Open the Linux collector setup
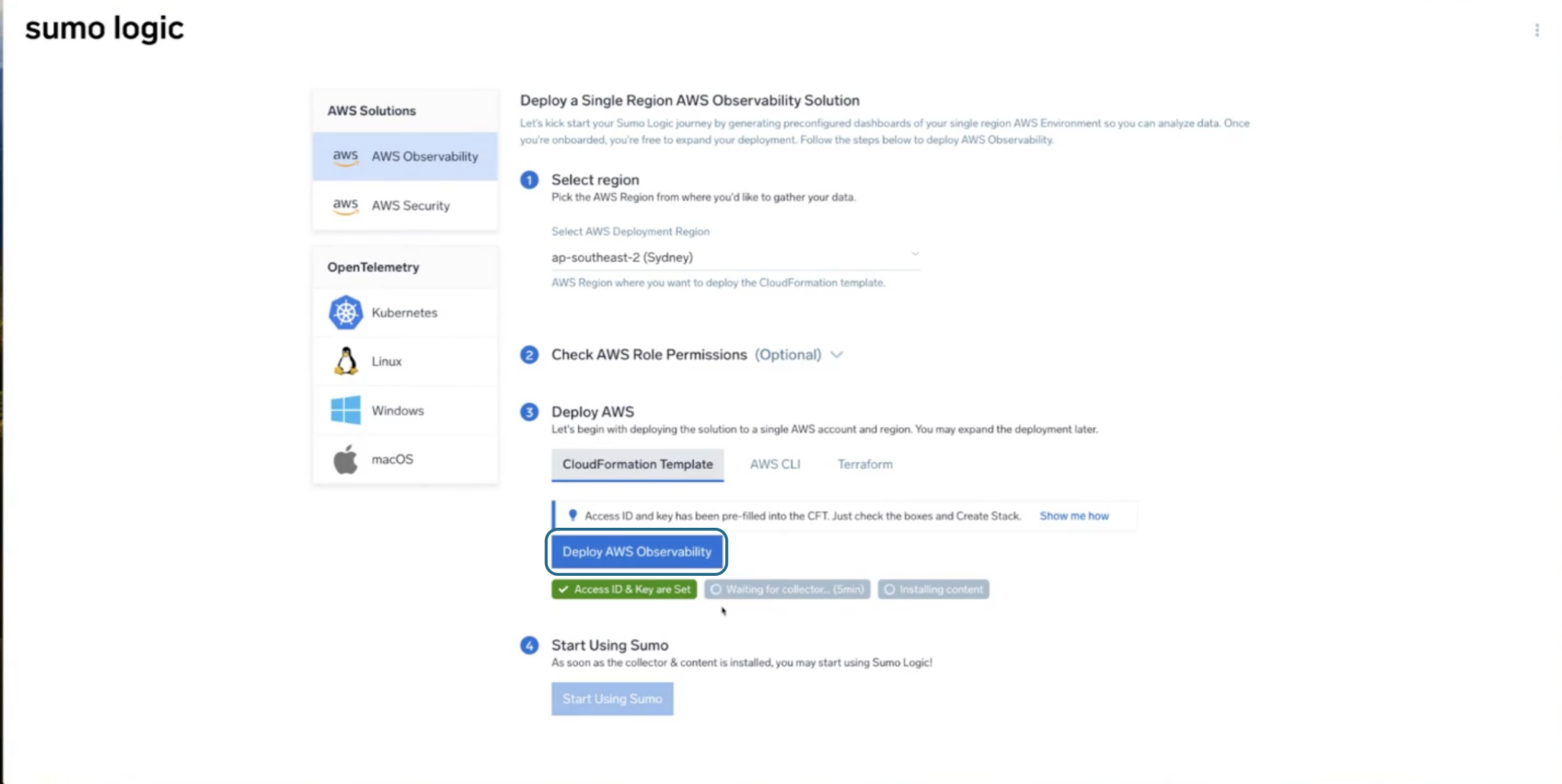1562x784 pixels. click(386, 361)
